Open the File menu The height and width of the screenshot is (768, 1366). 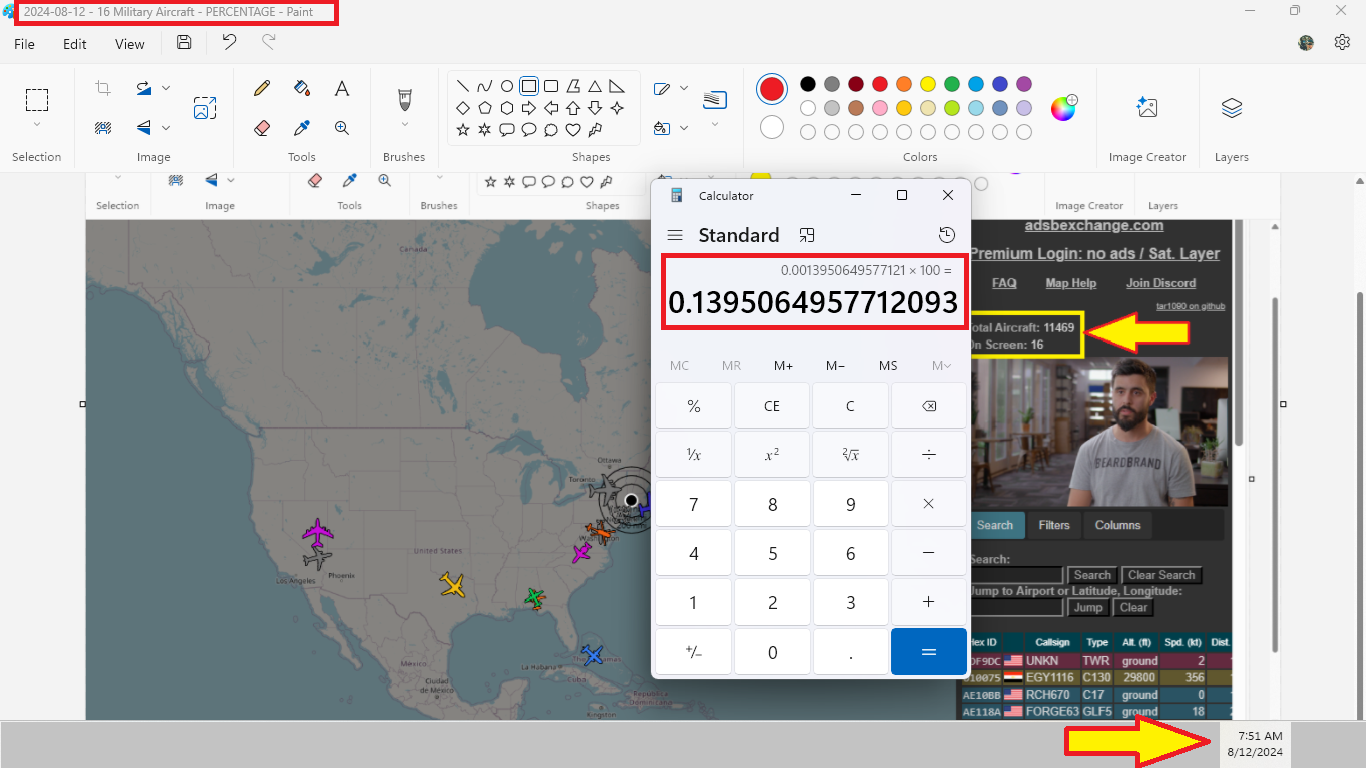24,44
